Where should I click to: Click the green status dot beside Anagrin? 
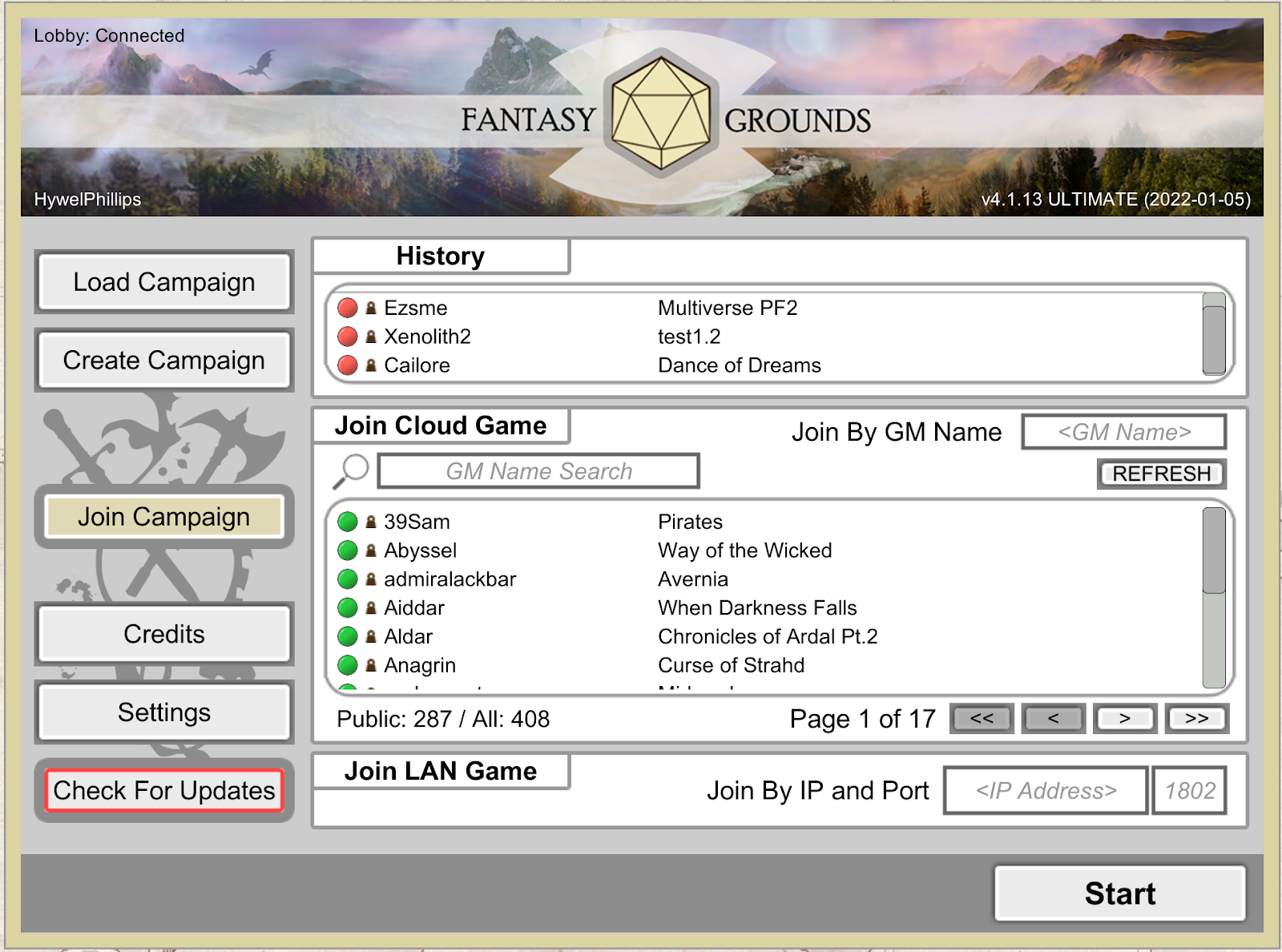[348, 665]
